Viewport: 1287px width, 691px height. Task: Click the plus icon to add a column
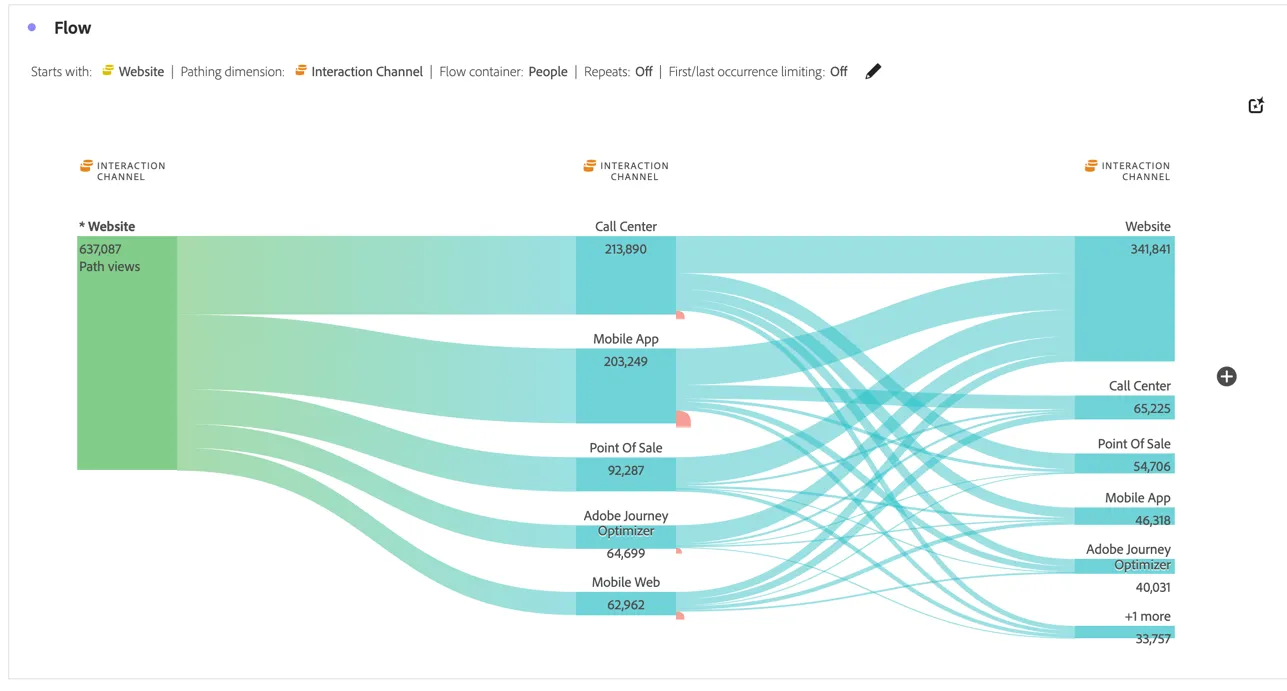1227,376
